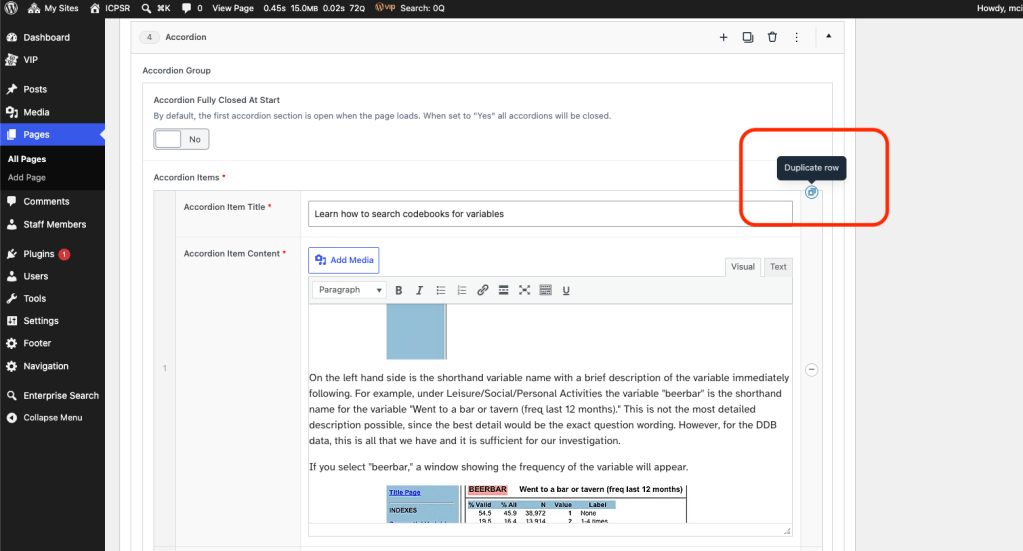Toggle the editor's keyboard-style toolbar icon
Viewport: 1023px width, 551px height.
click(545, 290)
